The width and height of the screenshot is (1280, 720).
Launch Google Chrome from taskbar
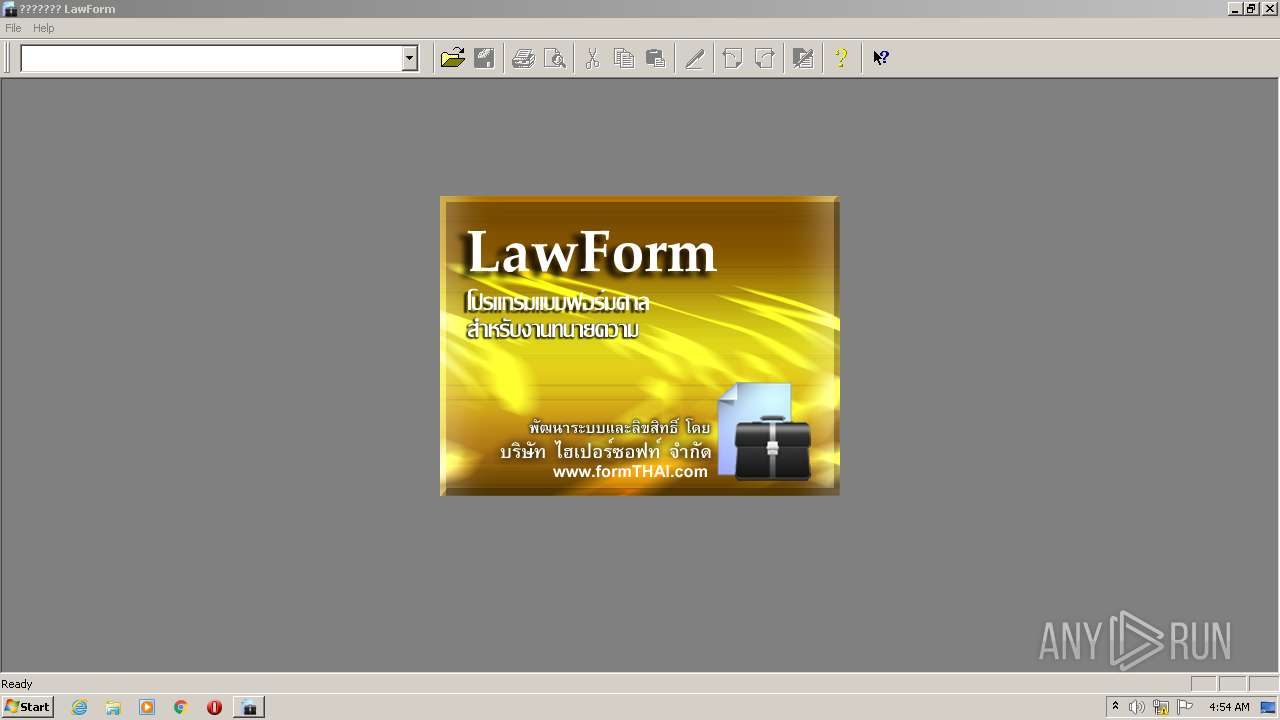(x=181, y=707)
